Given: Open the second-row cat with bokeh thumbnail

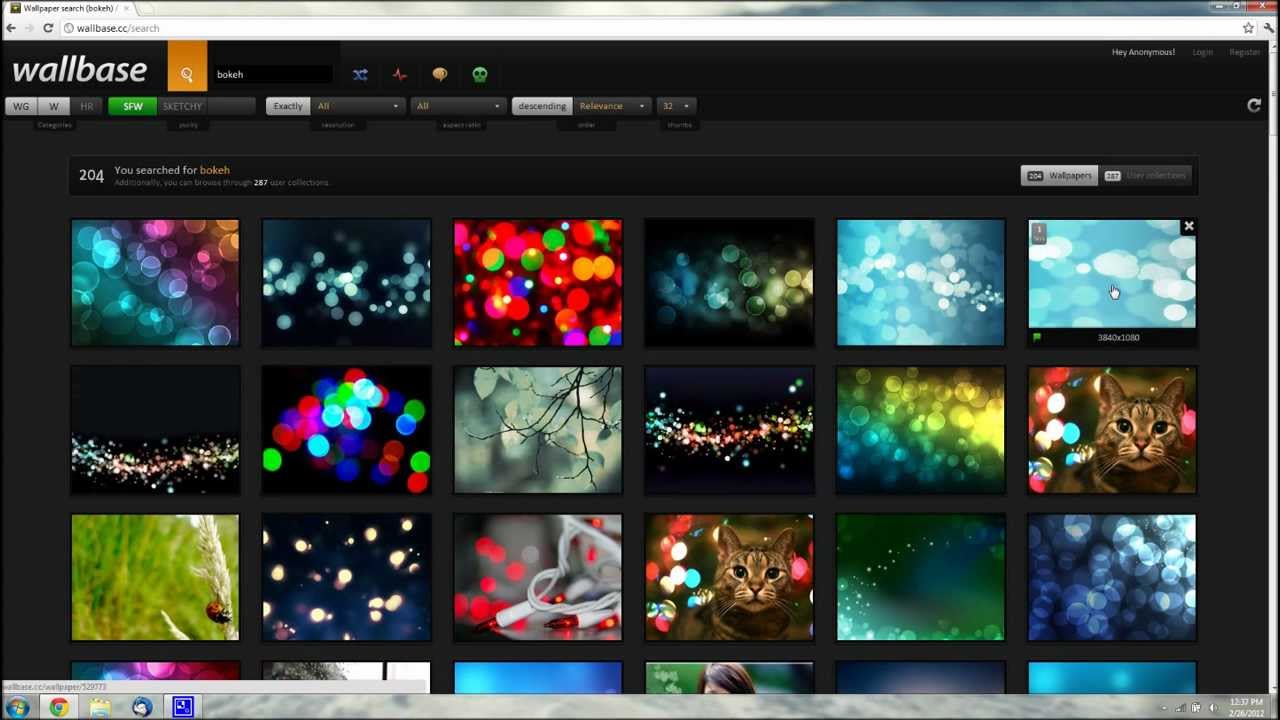Looking at the screenshot, I should point(1112,430).
